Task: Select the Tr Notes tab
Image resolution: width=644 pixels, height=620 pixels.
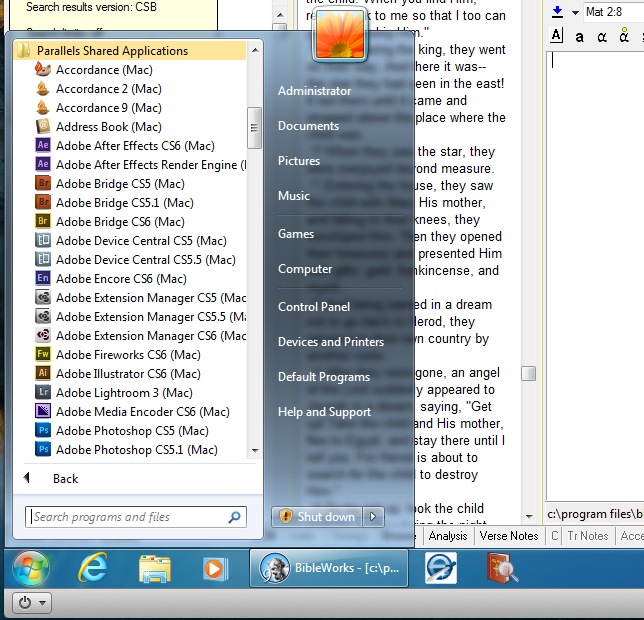Action: click(587, 536)
